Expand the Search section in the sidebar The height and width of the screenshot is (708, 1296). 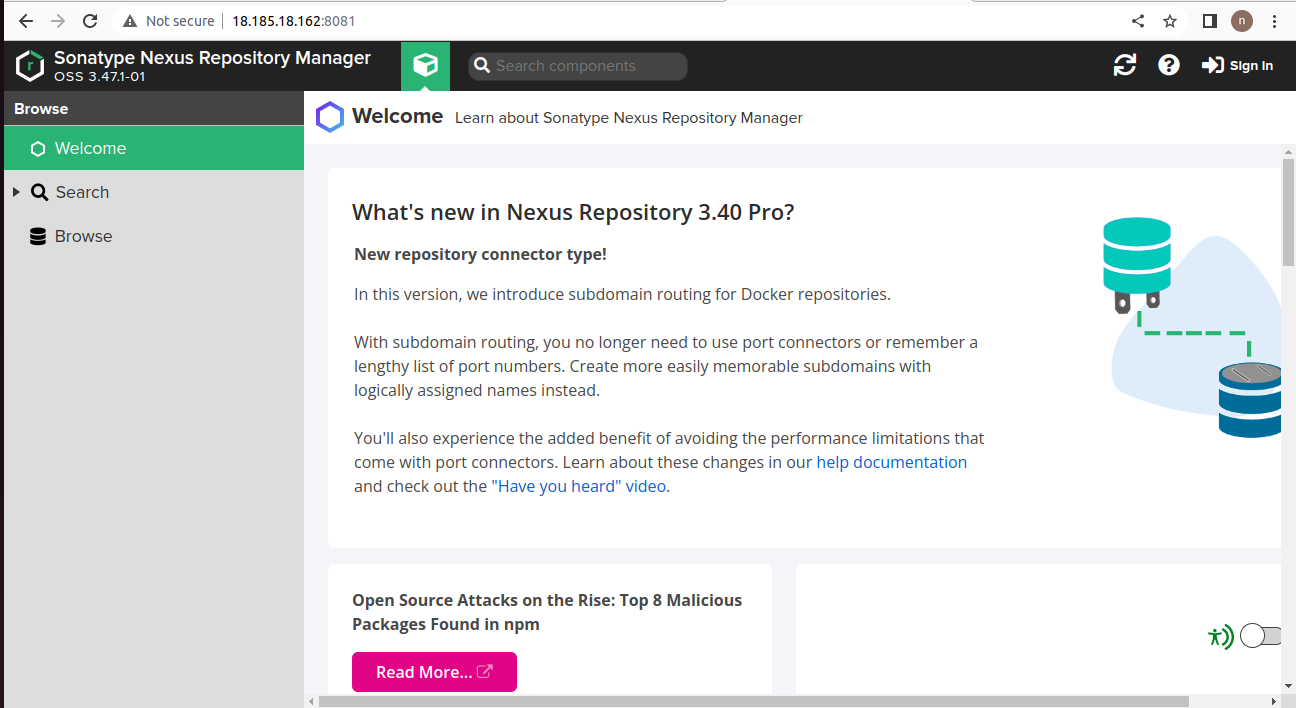(16, 191)
